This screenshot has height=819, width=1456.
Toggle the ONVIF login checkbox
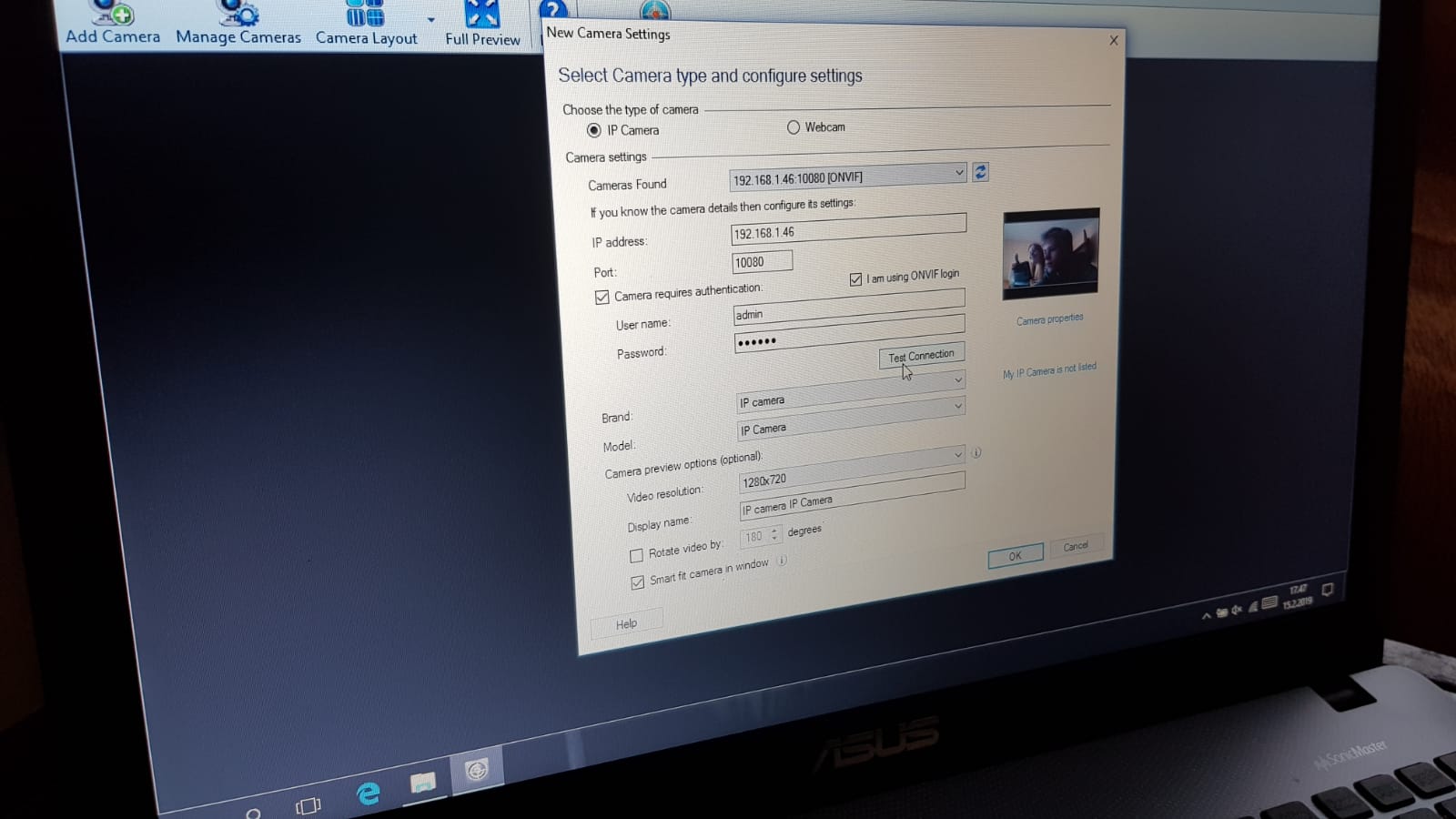[855, 279]
